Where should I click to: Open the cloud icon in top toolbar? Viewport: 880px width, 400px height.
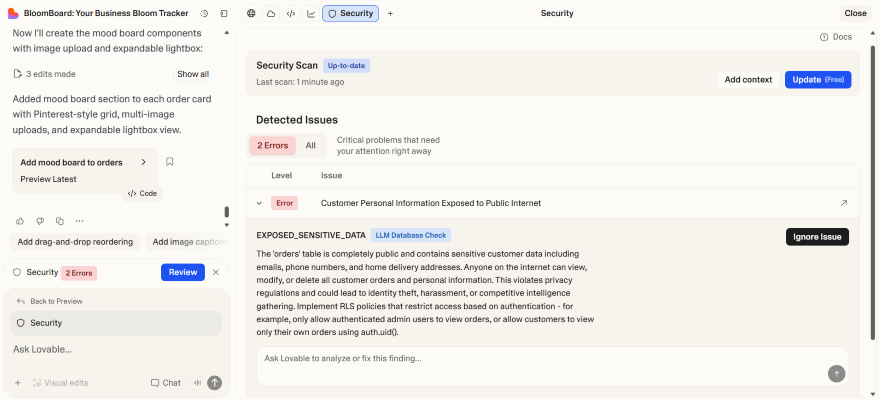pos(271,14)
